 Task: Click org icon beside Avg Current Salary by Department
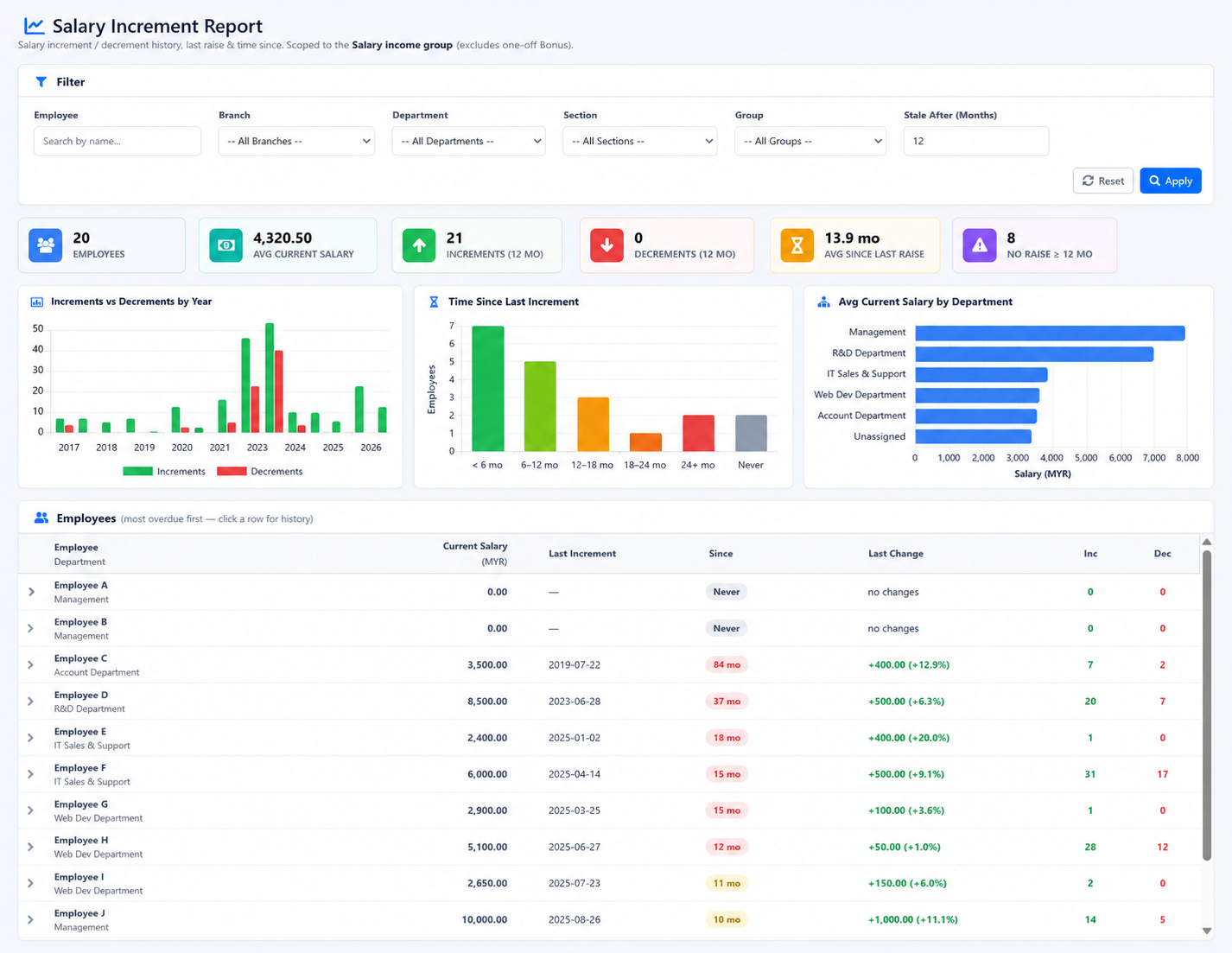[x=823, y=302]
